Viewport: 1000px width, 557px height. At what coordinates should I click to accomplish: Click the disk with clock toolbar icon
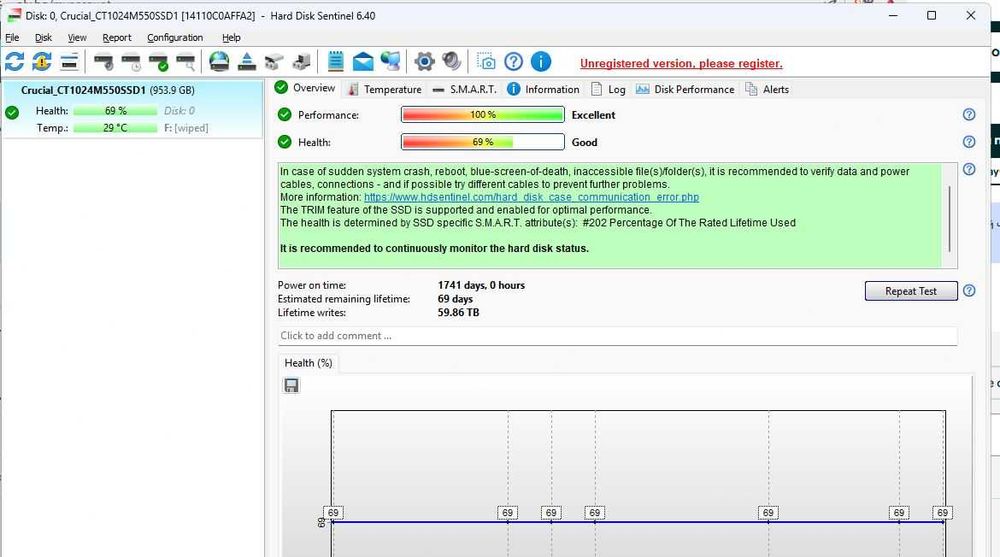(131, 62)
